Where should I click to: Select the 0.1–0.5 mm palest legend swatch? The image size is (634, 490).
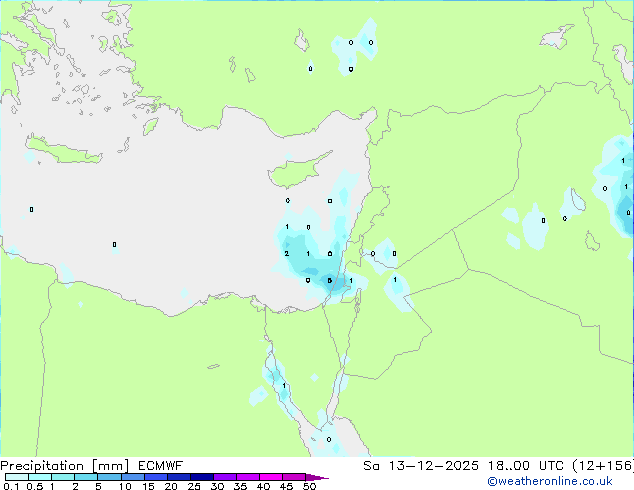[17, 477]
